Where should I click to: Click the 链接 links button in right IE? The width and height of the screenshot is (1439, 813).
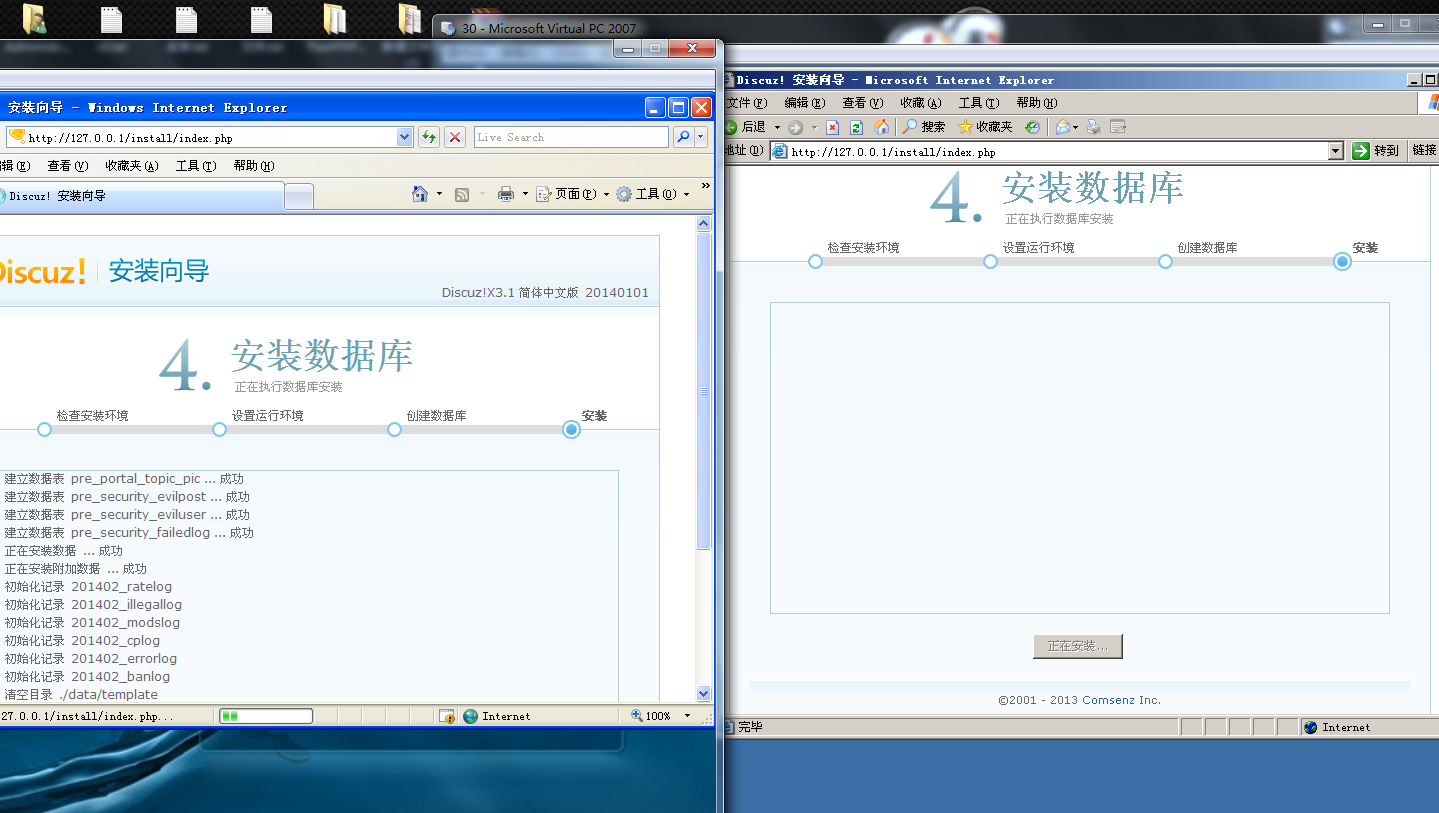coord(1425,151)
